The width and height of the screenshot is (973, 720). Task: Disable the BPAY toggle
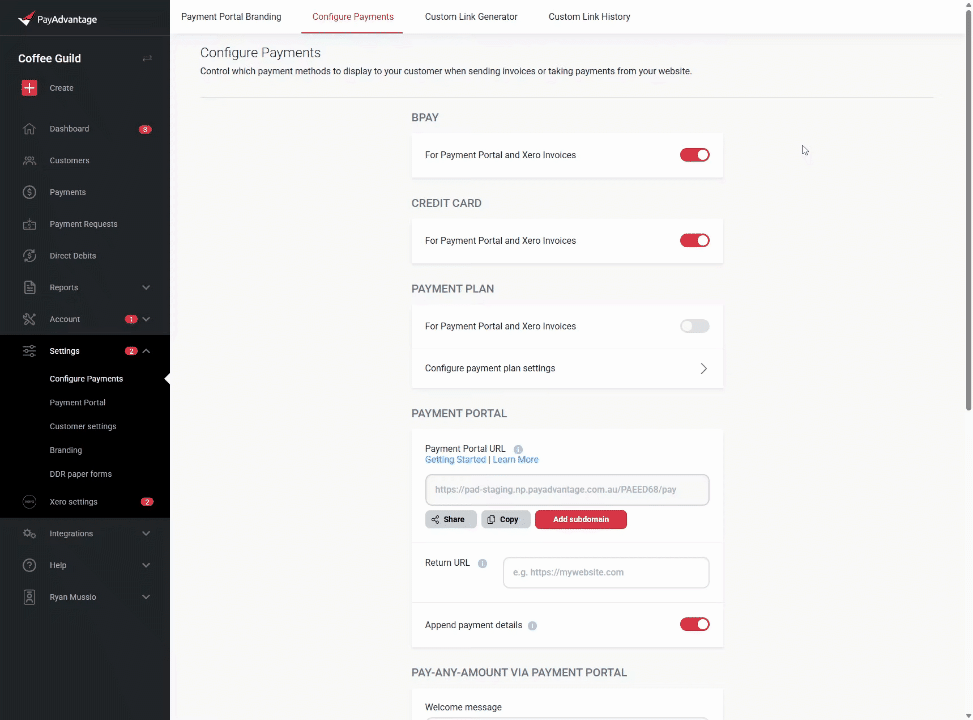click(x=694, y=155)
